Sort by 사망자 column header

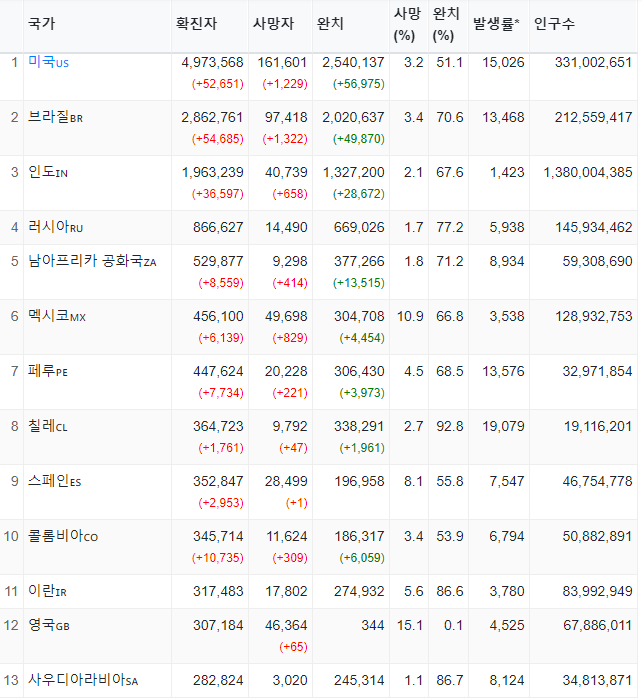(273, 24)
